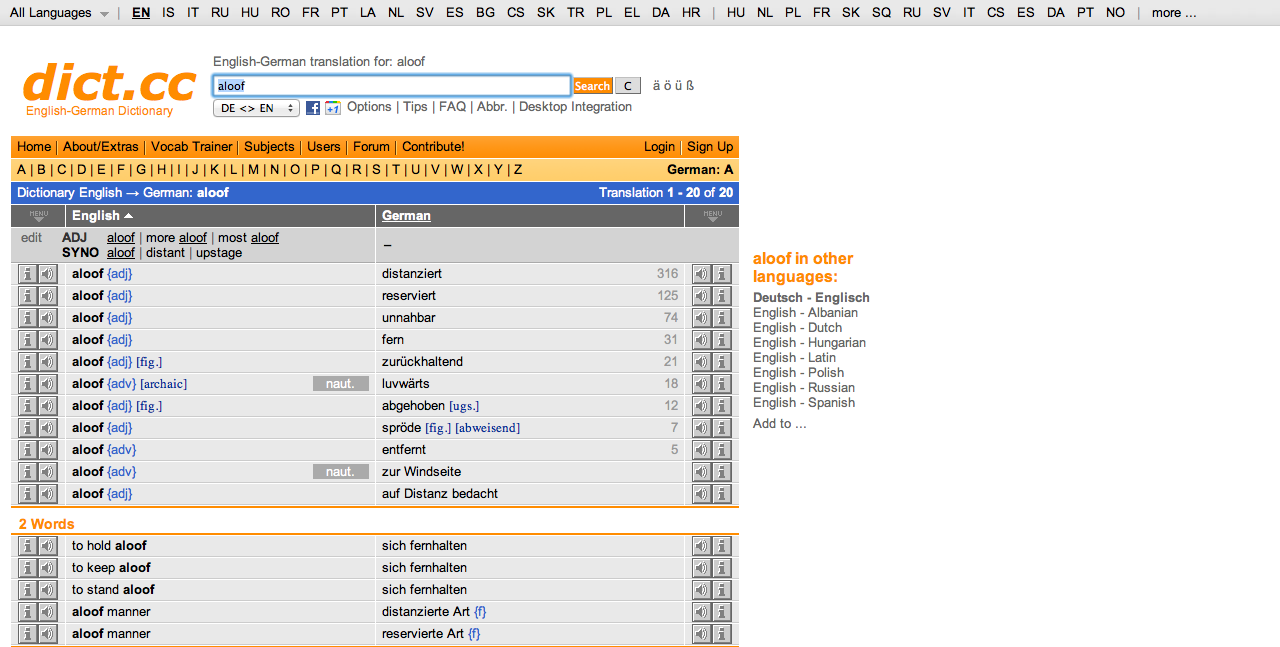Screen dimensions: 1280x647
Task: Click in the search field containing aloof
Action: 392,86
